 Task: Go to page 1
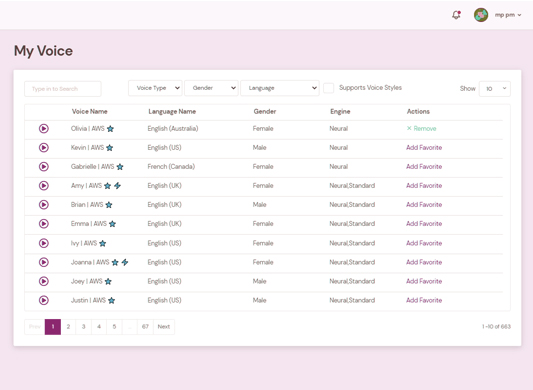(53, 327)
